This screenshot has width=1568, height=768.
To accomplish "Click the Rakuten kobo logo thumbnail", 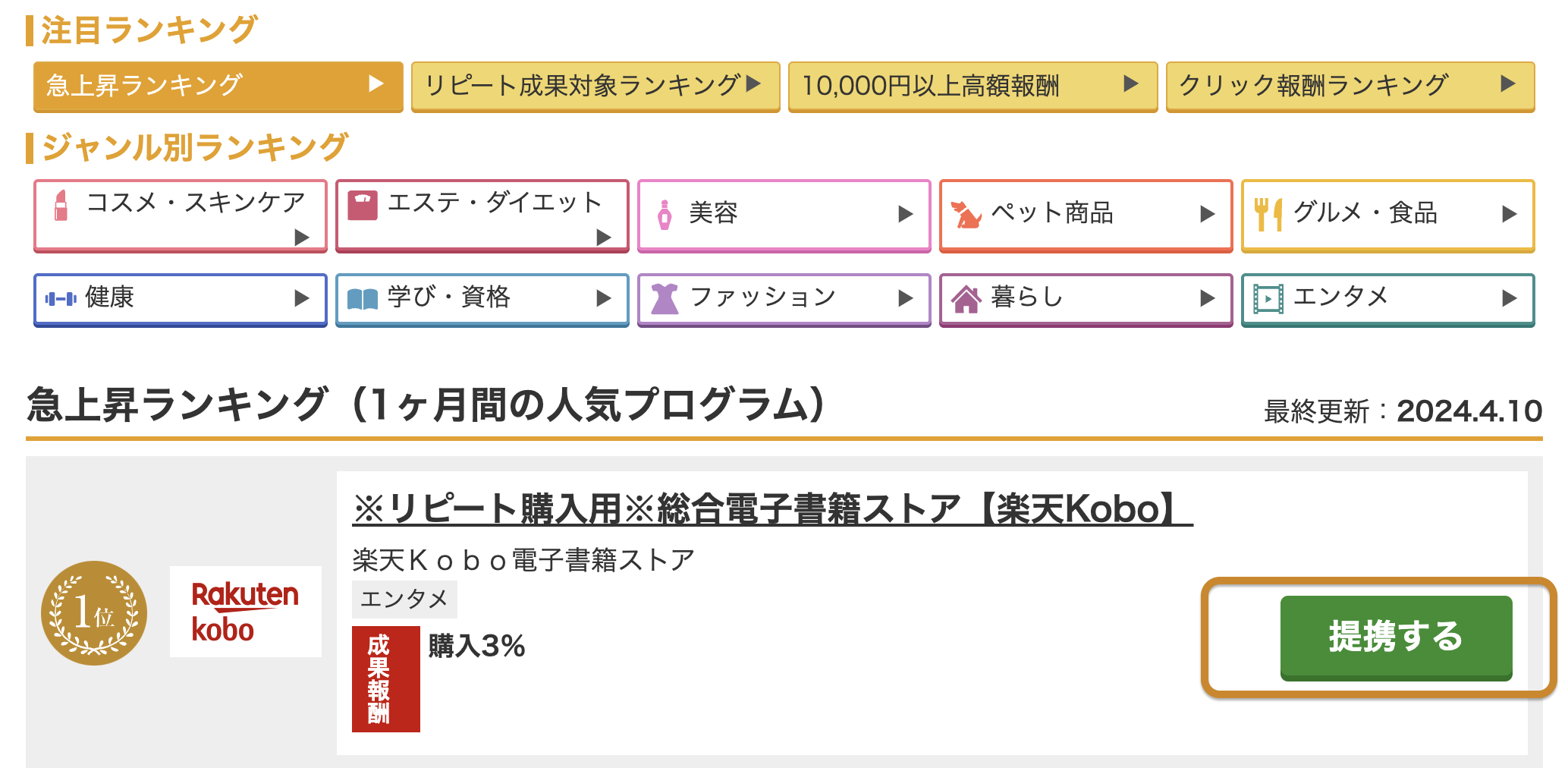I will point(246,612).
